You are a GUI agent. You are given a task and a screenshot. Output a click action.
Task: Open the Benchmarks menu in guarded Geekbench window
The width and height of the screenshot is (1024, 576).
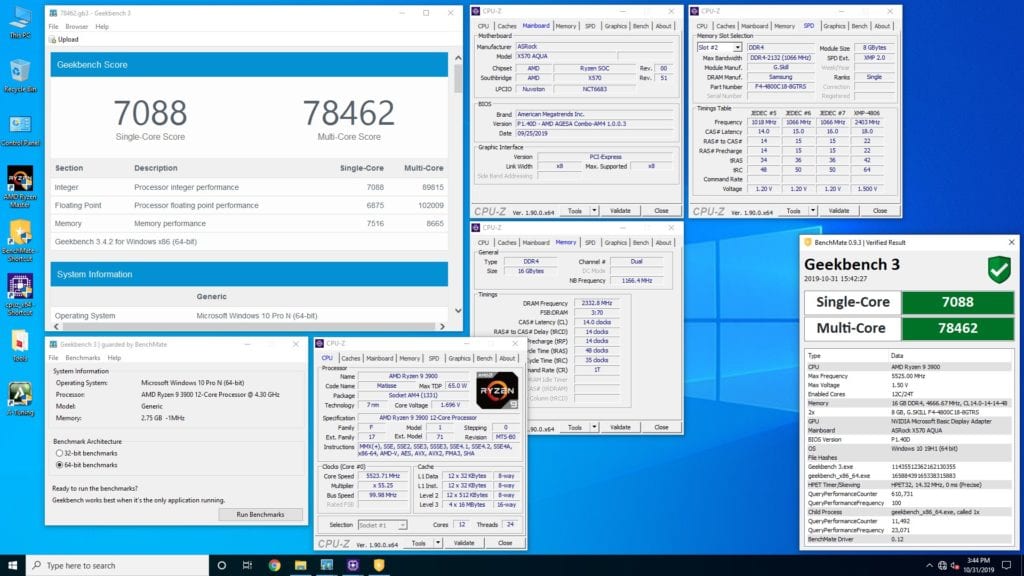pos(83,358)
